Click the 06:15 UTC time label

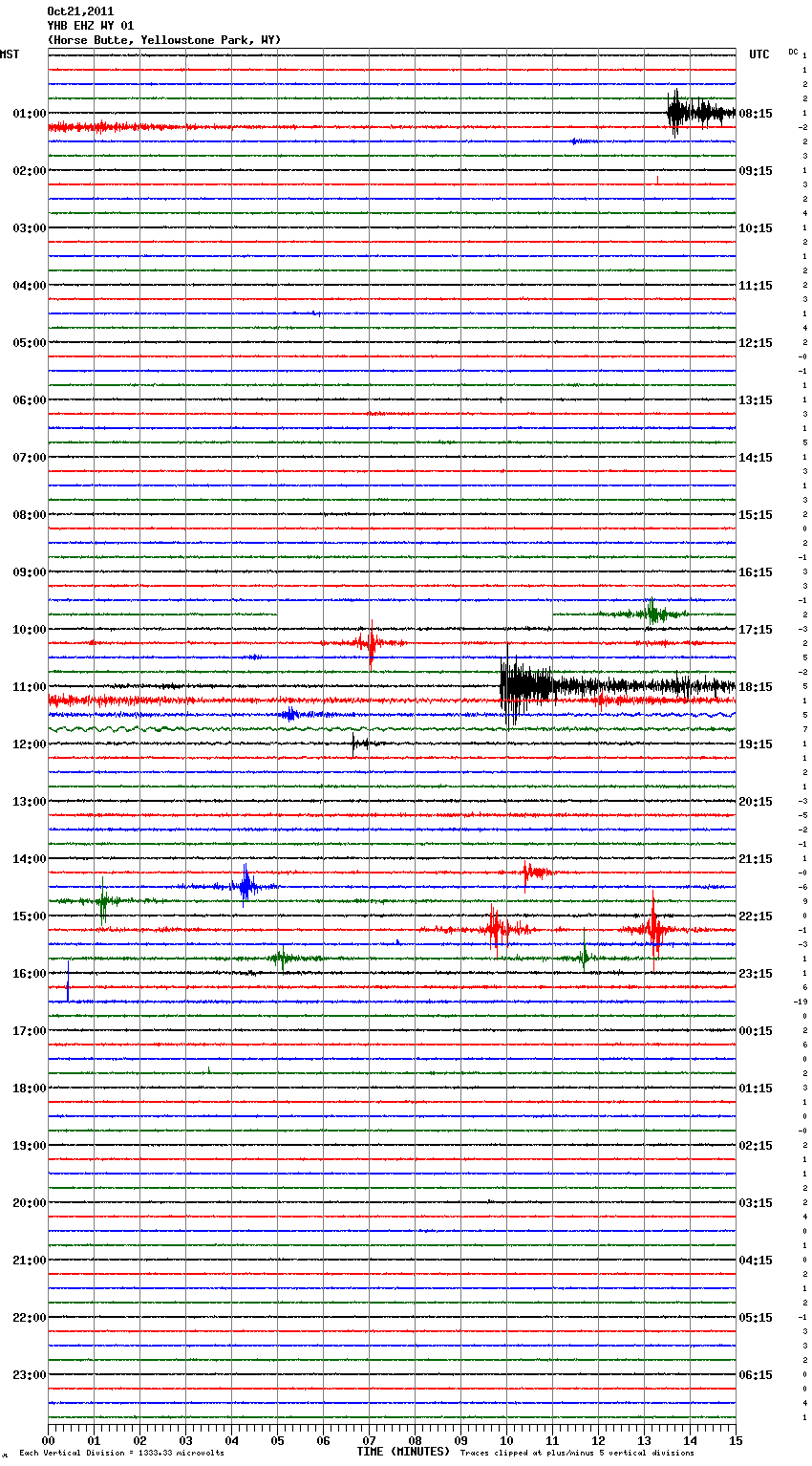[756, 1375]
